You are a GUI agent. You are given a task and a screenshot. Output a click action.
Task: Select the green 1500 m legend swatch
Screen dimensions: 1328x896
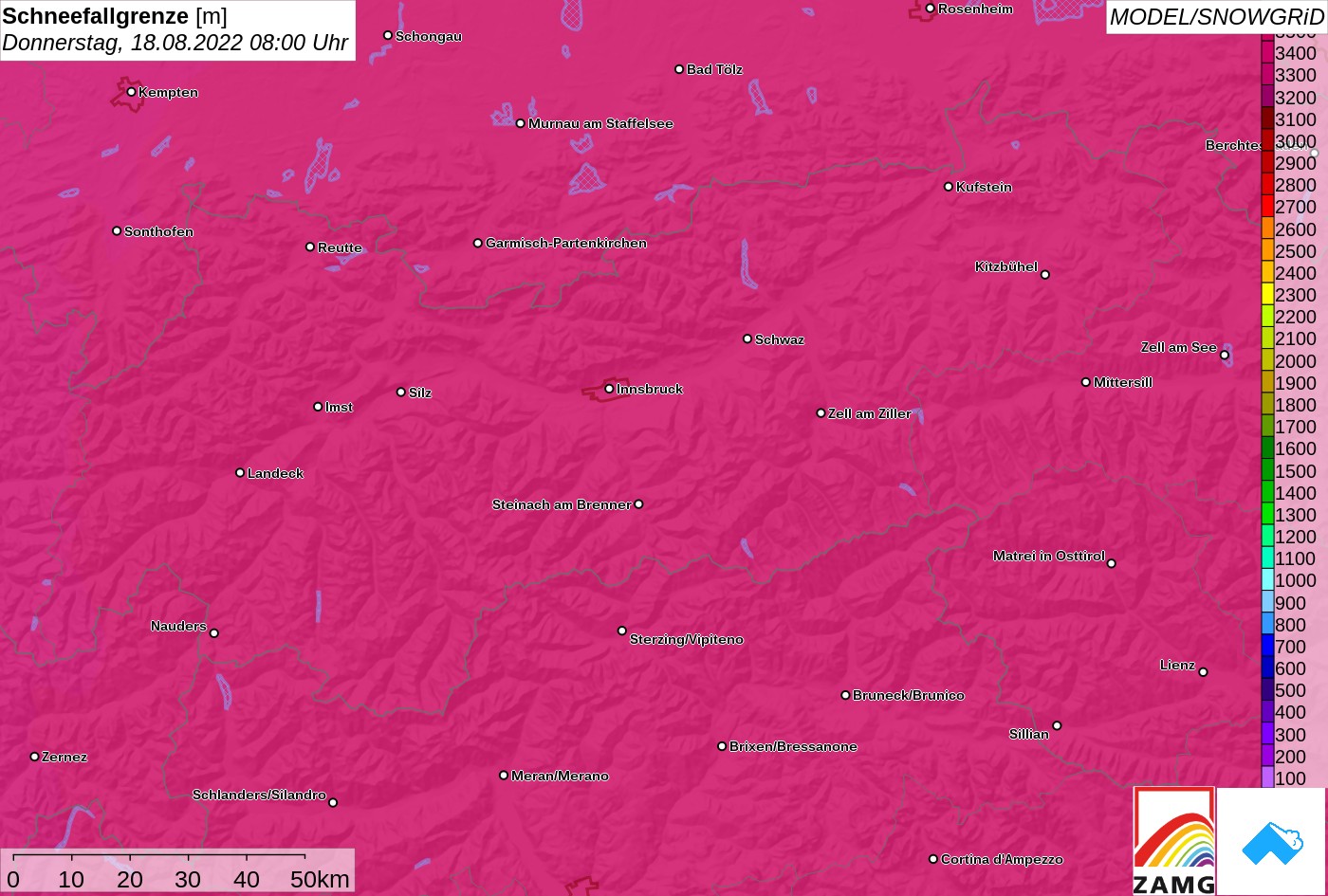click(x=1267, y=471)
